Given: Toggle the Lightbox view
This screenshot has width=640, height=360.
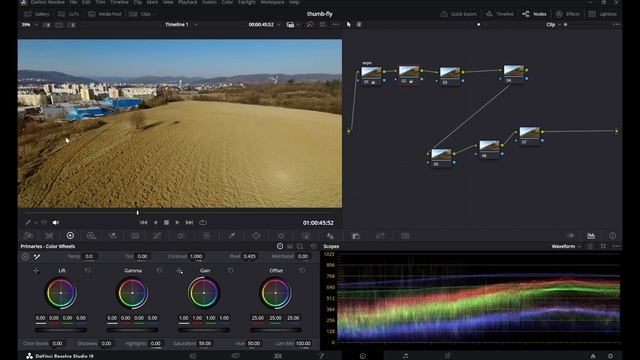Looking at the screenshot, I should tap(602, 14).
